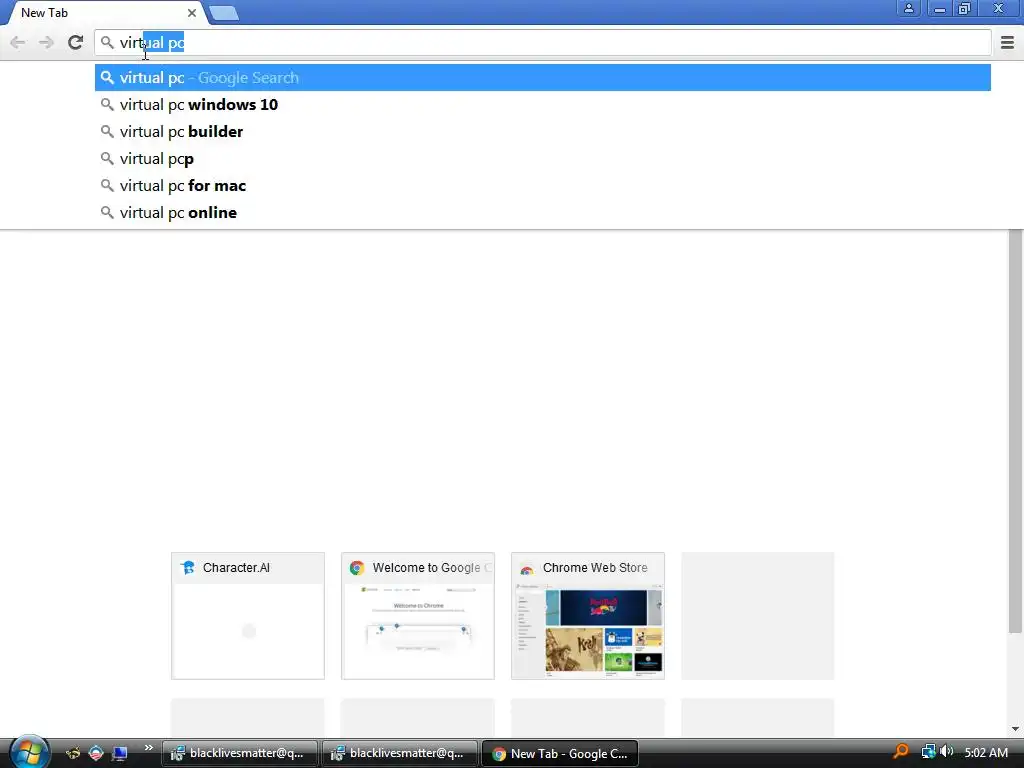Open the Character.AI thumbnail tile
1024x768 pixels.
[248, 616]
